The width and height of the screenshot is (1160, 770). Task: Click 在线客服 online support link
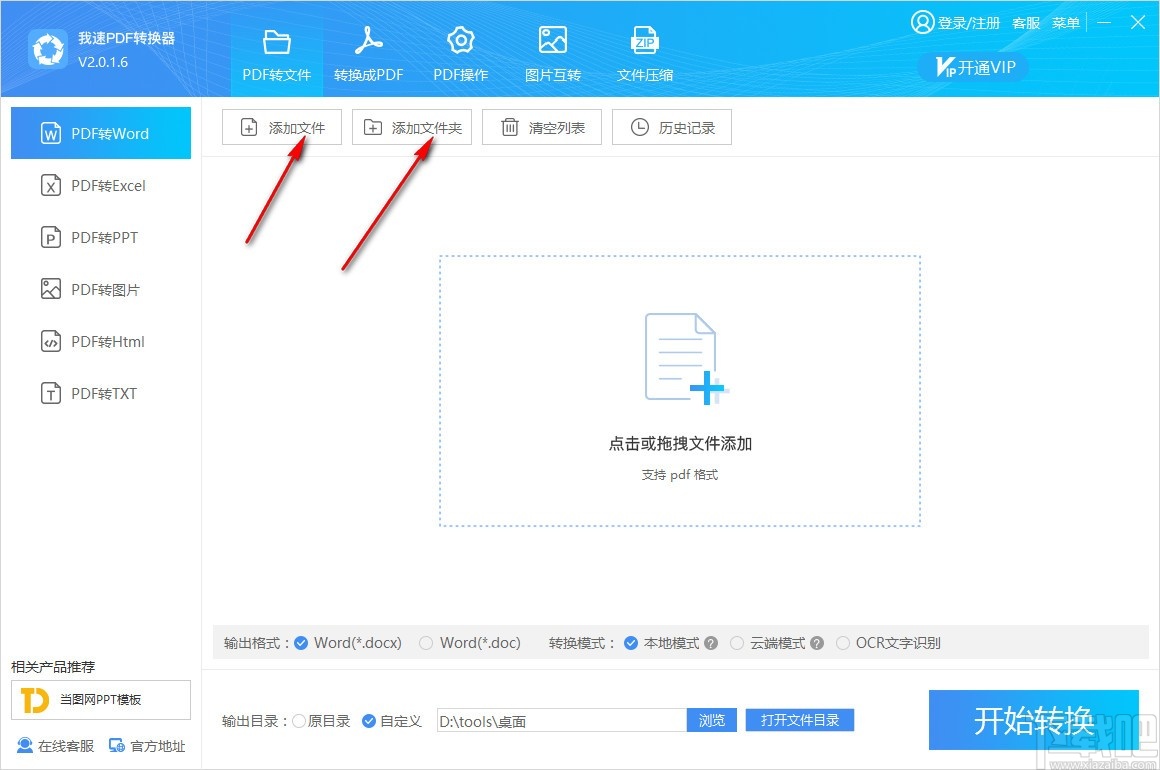[x=55, y=746]
